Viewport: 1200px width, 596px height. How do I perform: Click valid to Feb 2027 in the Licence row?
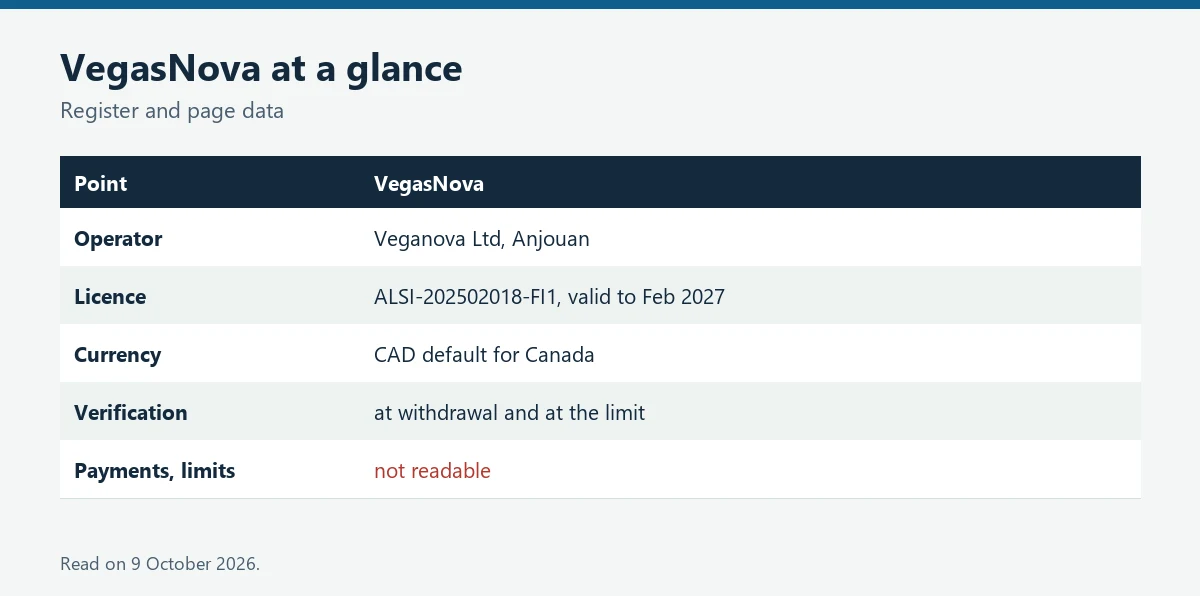click(x=645, y=297)
